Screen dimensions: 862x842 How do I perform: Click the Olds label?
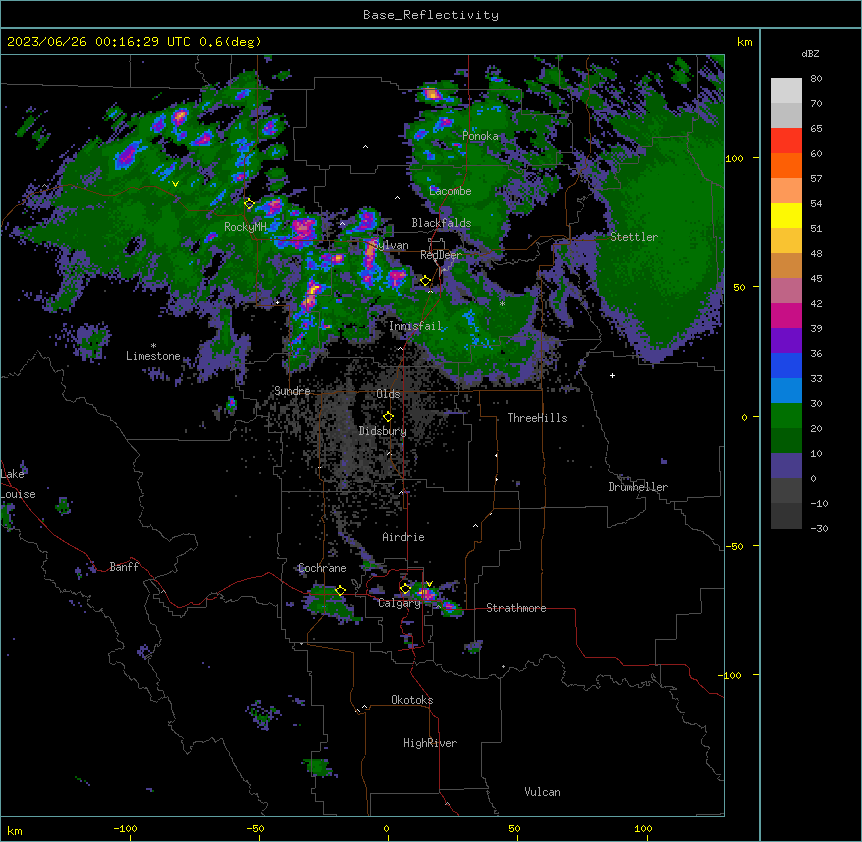point(388,394)
